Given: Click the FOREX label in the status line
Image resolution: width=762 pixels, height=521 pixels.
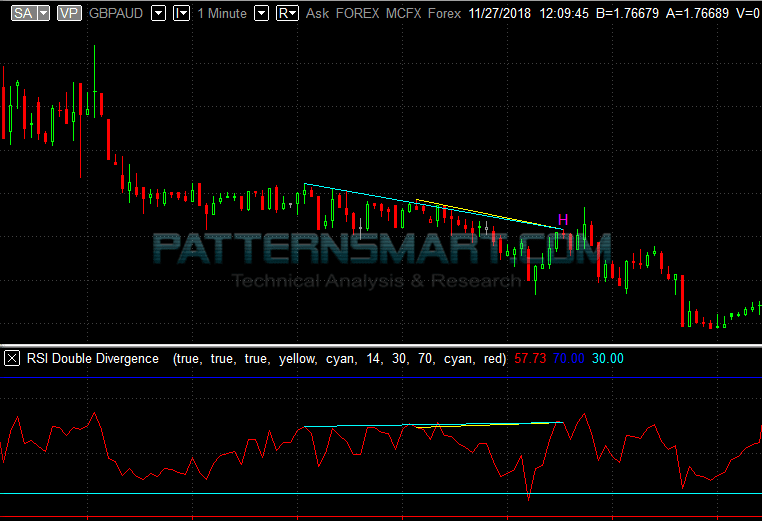Looking at the screenshot, I should [x=357, y=13].
